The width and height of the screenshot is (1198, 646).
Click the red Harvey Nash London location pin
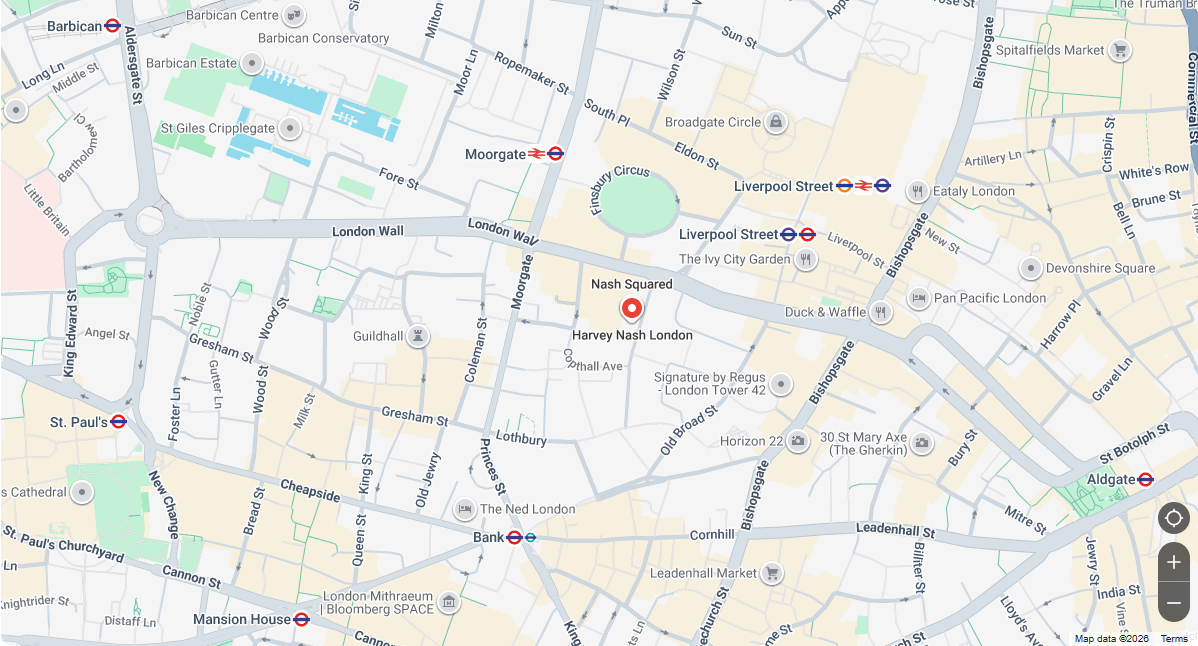point(631,308)
